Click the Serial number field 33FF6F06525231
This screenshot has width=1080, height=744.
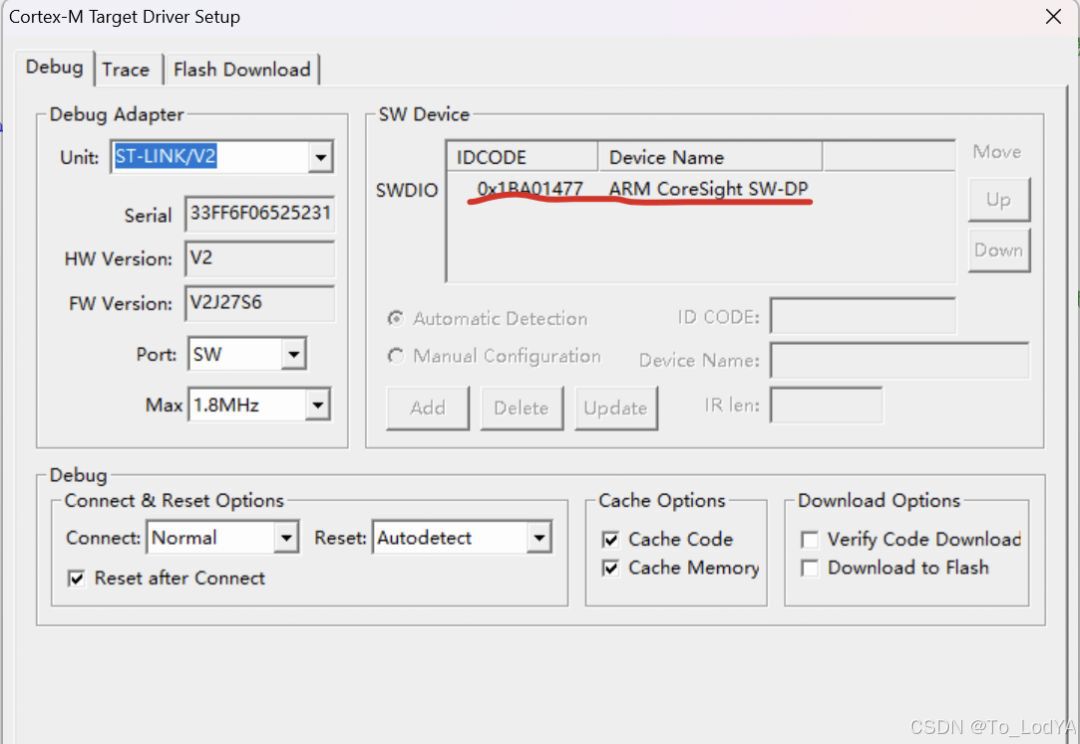260,214
